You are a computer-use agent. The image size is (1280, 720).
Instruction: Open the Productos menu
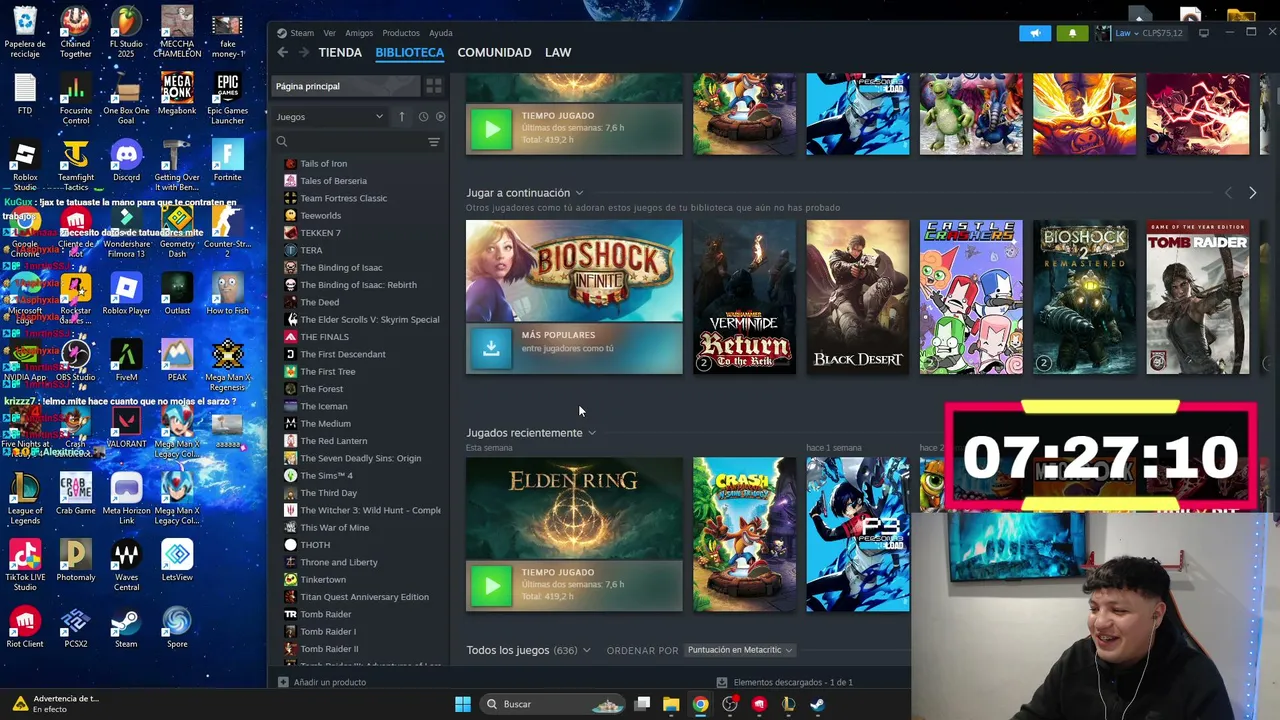(x=401, y=33)
